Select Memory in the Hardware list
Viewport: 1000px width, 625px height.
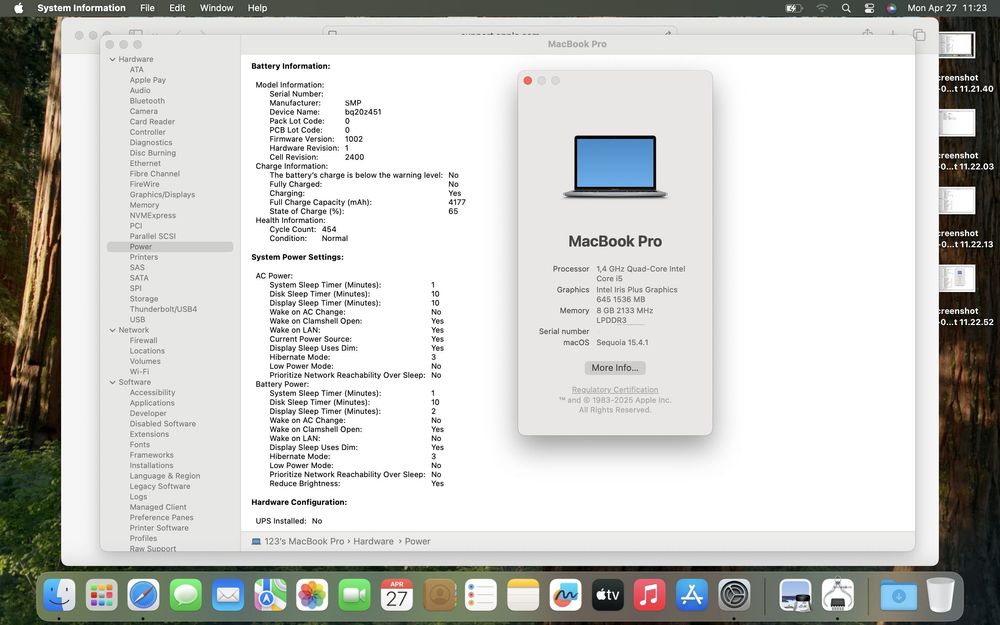pyautogui.click(x=144, y=205)
